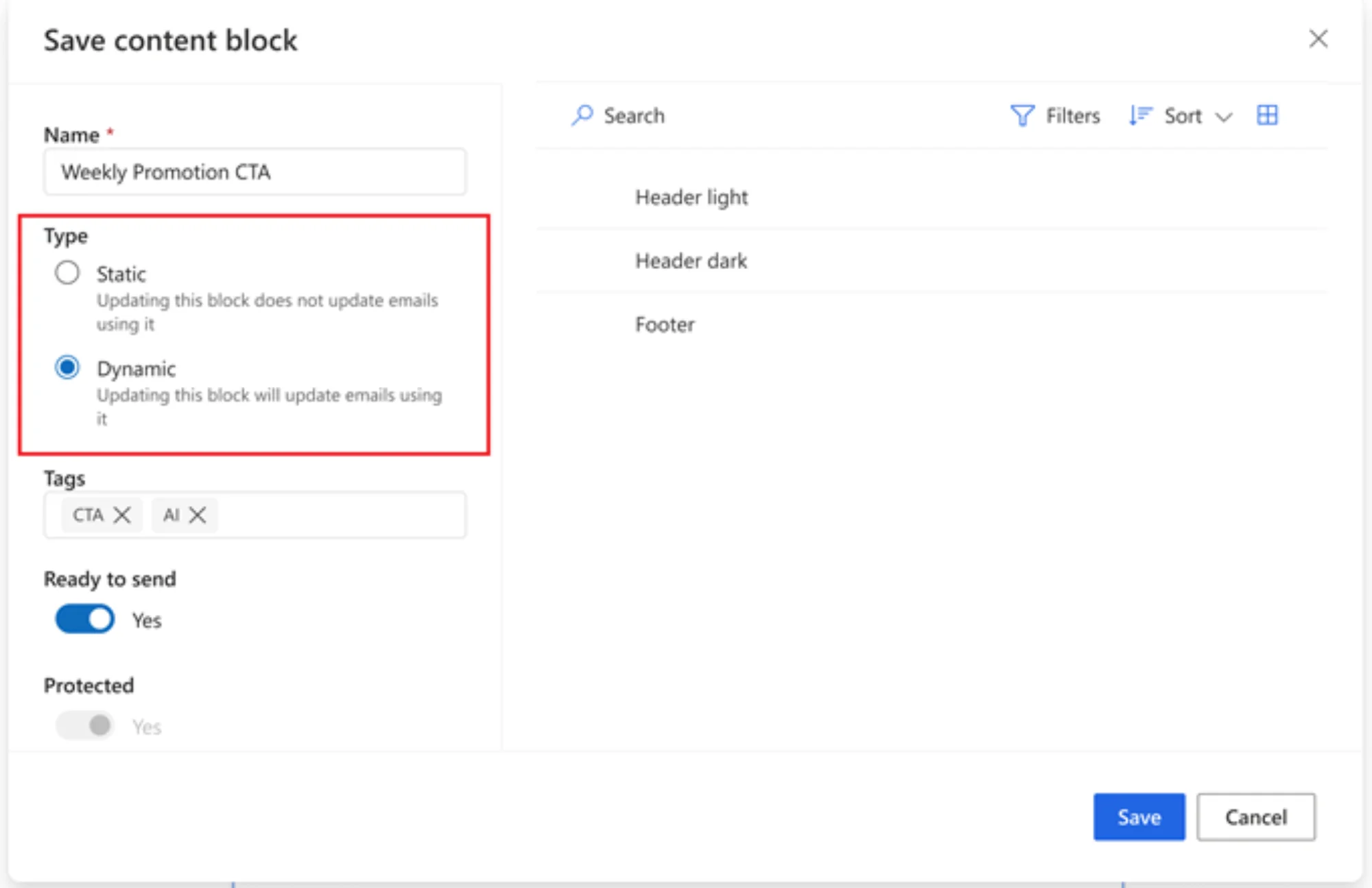The width and height of the screenshot is (1372, 888).
Task: Select the Header dark content block
Action: (x=690, y=261)
